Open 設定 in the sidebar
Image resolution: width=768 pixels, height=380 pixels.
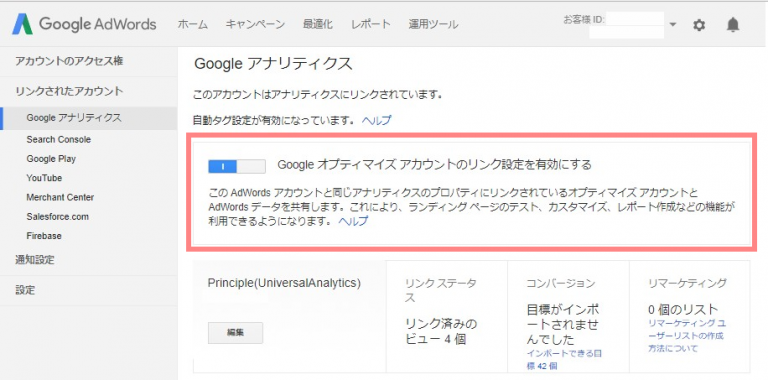point(25,290)
